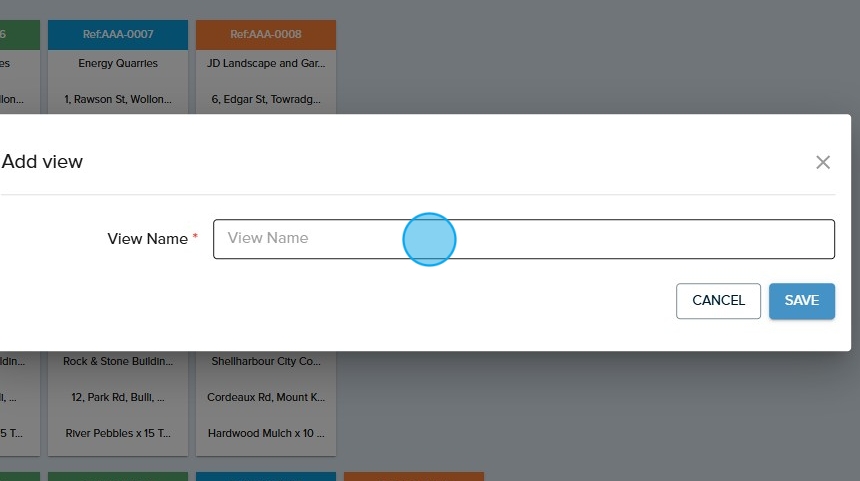The width and height of the screenshot is (860, 481).
Task: Click the View Name input field
Action: point(523,239)
